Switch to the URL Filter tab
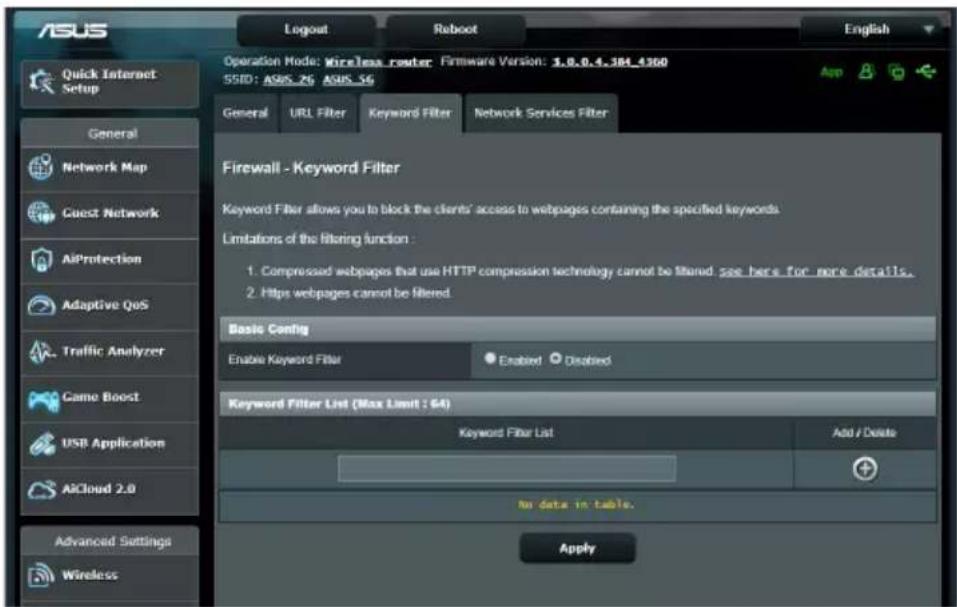Image resolution: width=957 pixels, height=607 pixels. [x=317, y=113]
